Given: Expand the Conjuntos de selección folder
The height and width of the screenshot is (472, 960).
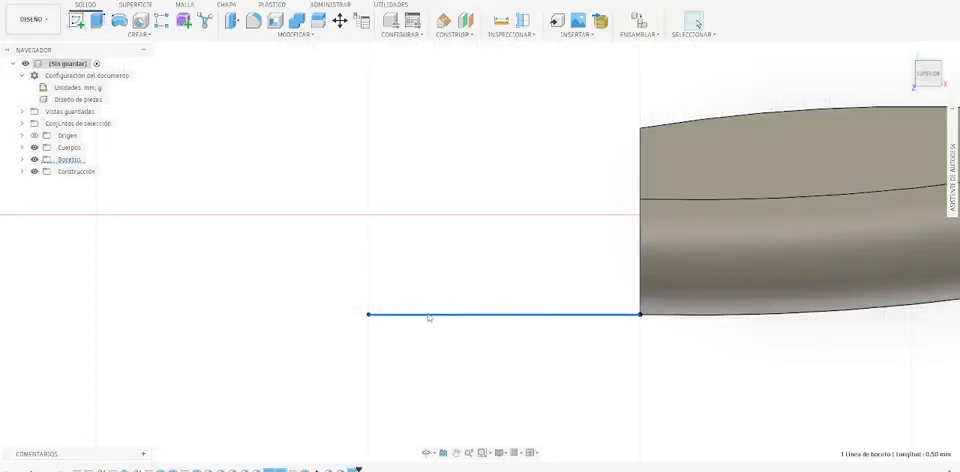Looking at the screenshot, I should coord(22,124).
